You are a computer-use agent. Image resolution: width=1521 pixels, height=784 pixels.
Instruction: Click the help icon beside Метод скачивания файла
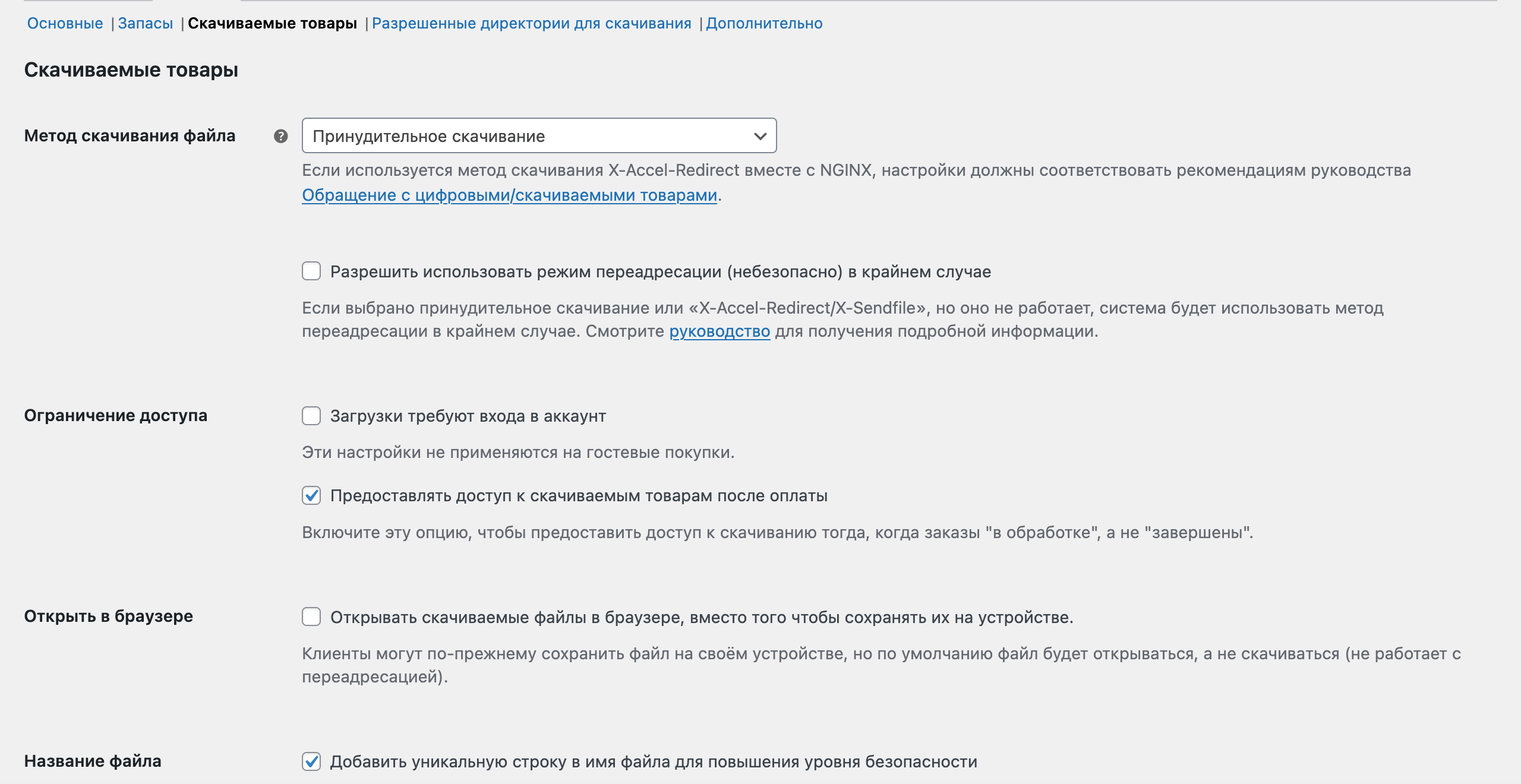click(280, 136)
